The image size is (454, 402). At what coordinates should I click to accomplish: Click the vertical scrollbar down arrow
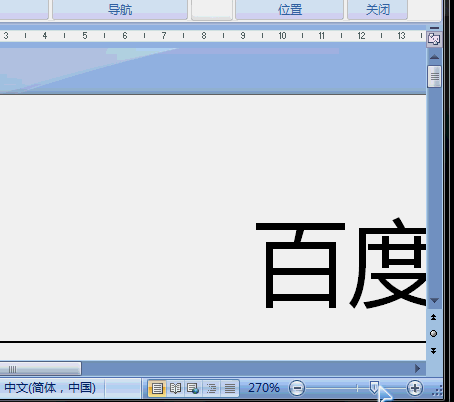[x=434, y=300]
